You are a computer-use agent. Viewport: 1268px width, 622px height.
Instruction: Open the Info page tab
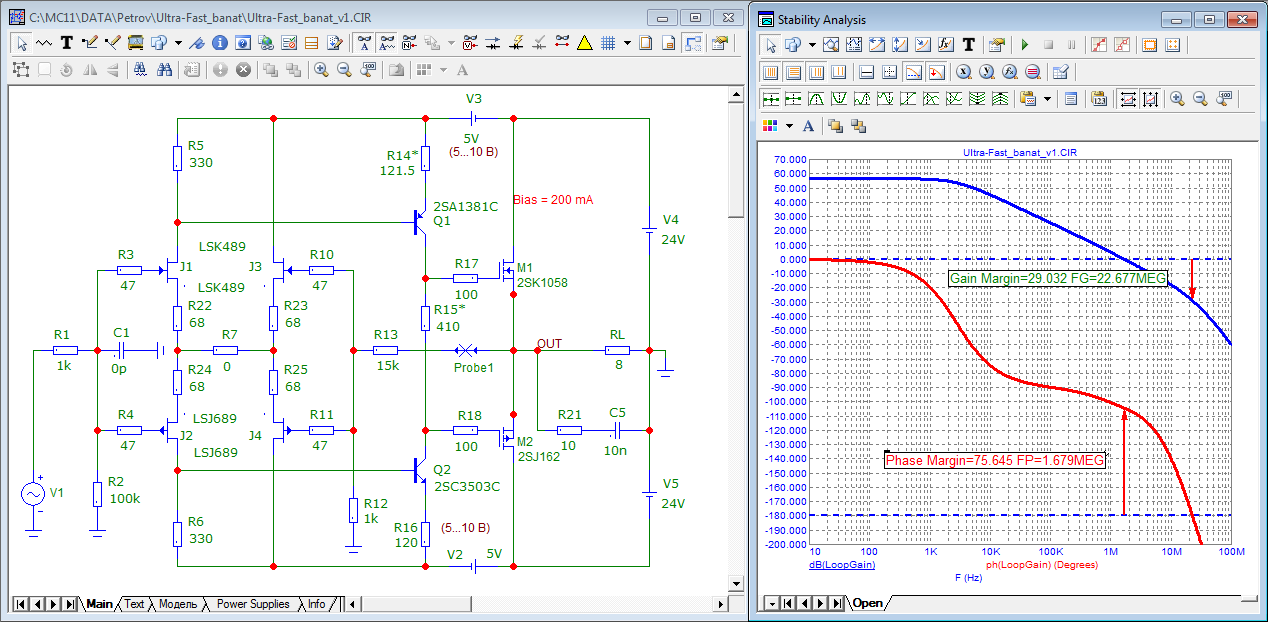point(316,604)
